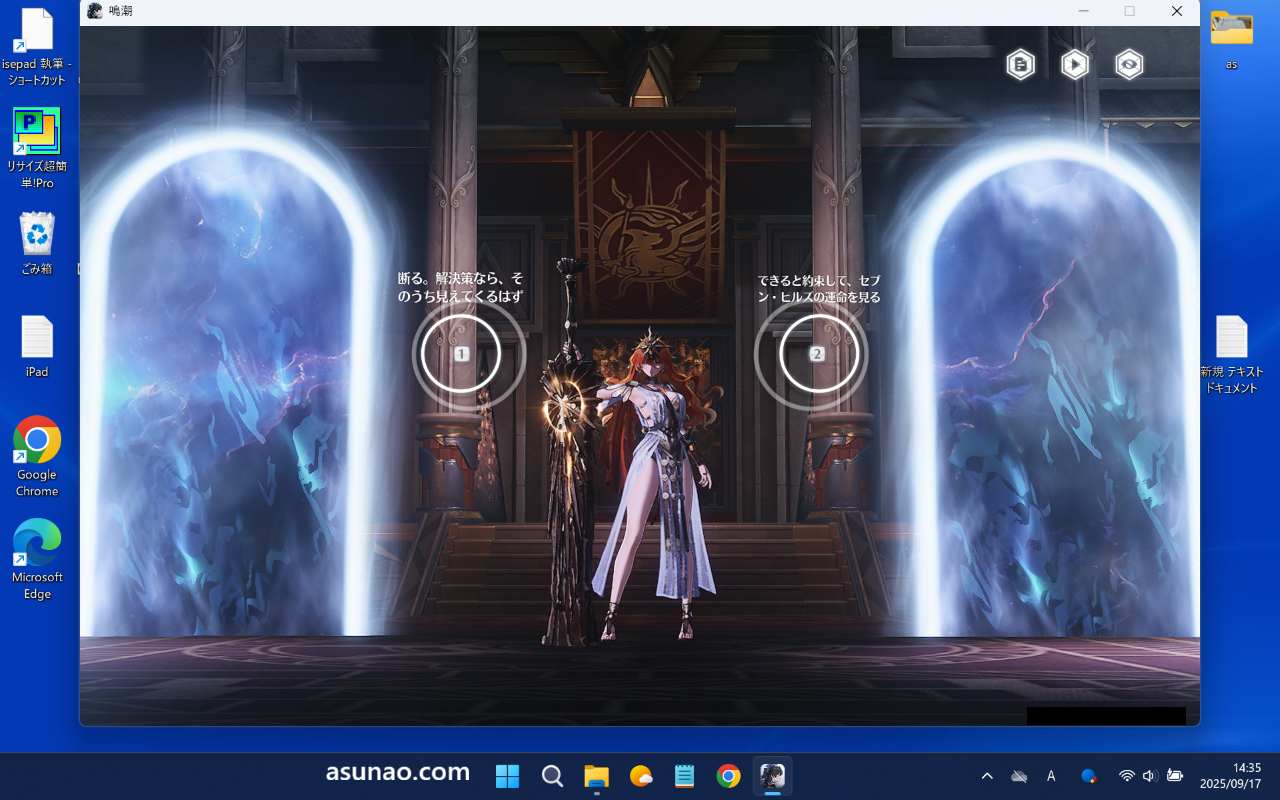Open the clock and date panel
This screenshot has width=1280, height=800.
point(1230,776)
